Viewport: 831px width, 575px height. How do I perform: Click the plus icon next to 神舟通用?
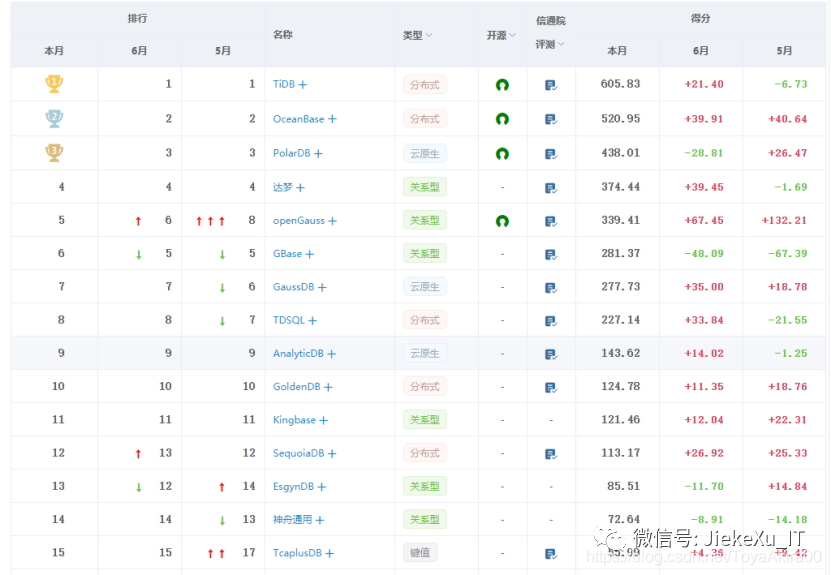[320, 521]
